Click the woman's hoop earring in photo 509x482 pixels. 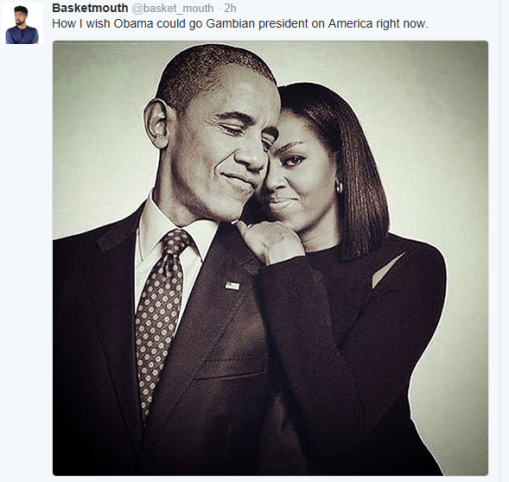point(339,186)
